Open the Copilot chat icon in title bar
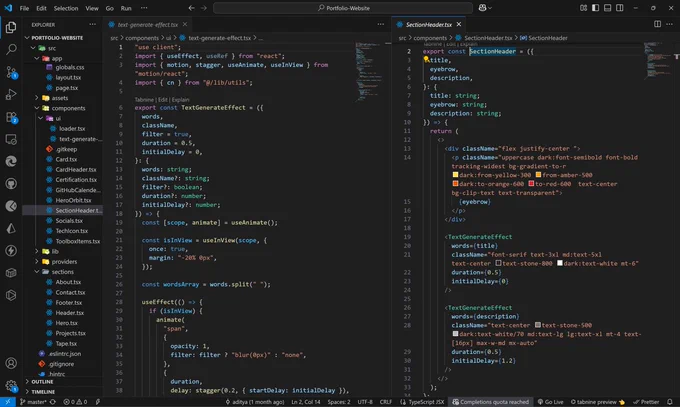This screenshot has width=680, height=407. coord(482,8)
